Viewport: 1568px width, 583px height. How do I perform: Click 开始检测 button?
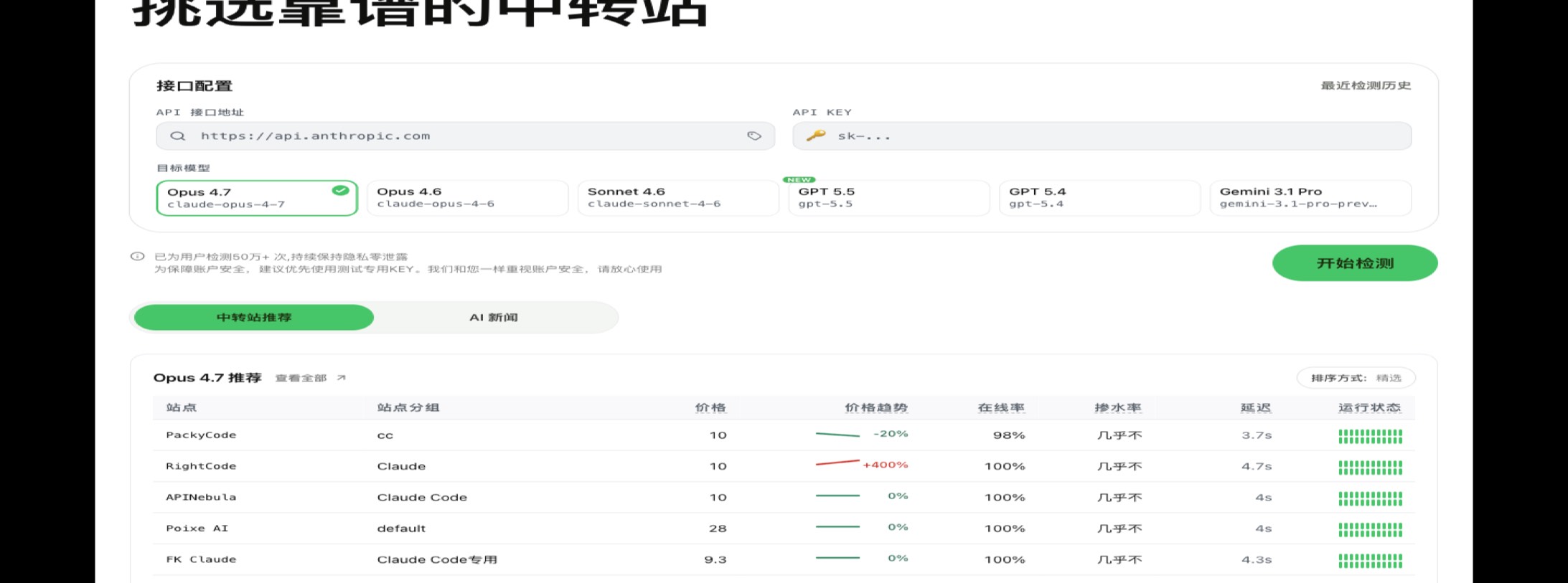coord(1355,263)
